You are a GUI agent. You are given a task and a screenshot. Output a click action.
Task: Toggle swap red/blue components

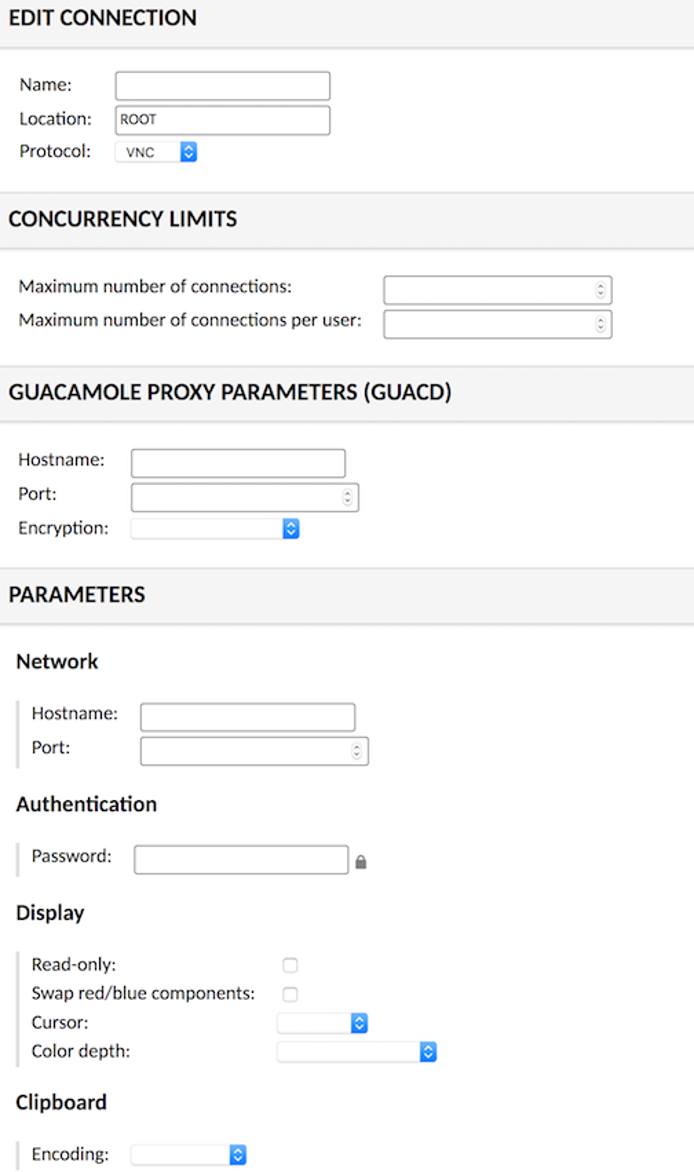coord(290,993)
